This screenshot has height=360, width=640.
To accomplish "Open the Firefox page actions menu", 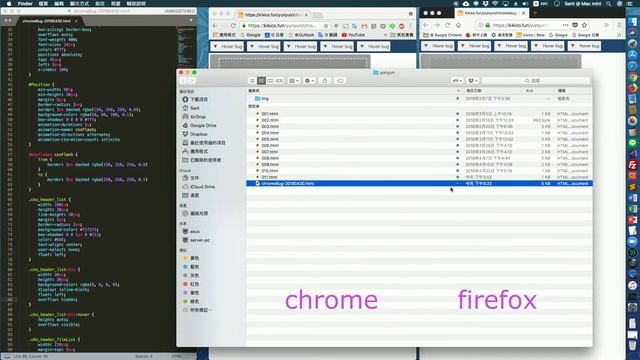I will [x=565, y=25].
